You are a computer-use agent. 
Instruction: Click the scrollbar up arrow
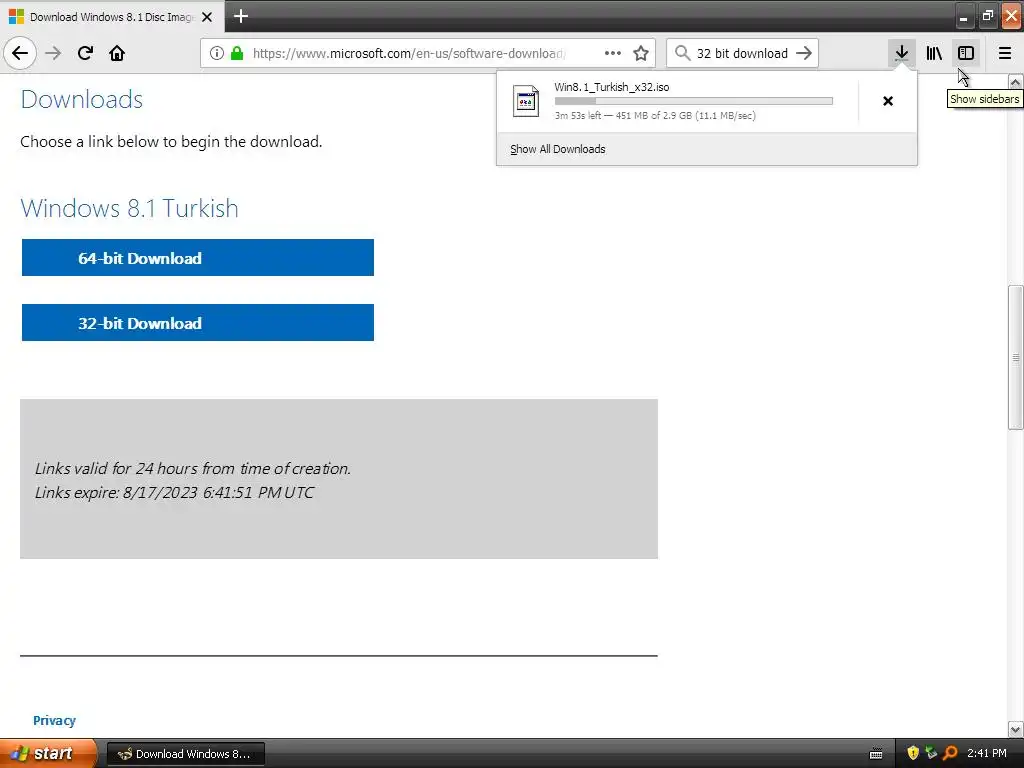(1015, 82)
